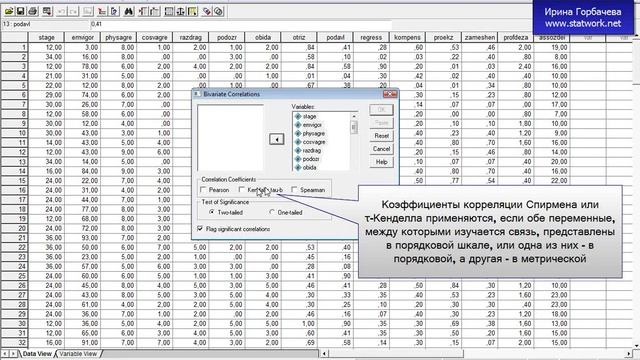Select the razdrag variable in the dialog list
Viewport: 640px width, 360px height.
point(312,151)
